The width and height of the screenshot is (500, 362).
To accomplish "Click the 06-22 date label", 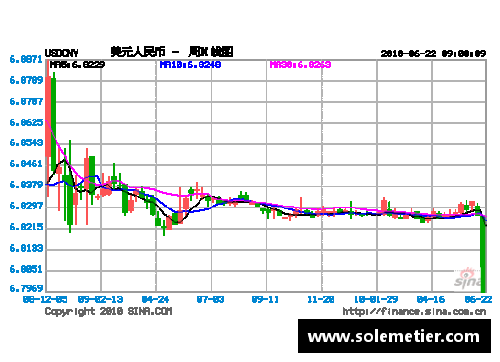I will [x=478, y=299].
